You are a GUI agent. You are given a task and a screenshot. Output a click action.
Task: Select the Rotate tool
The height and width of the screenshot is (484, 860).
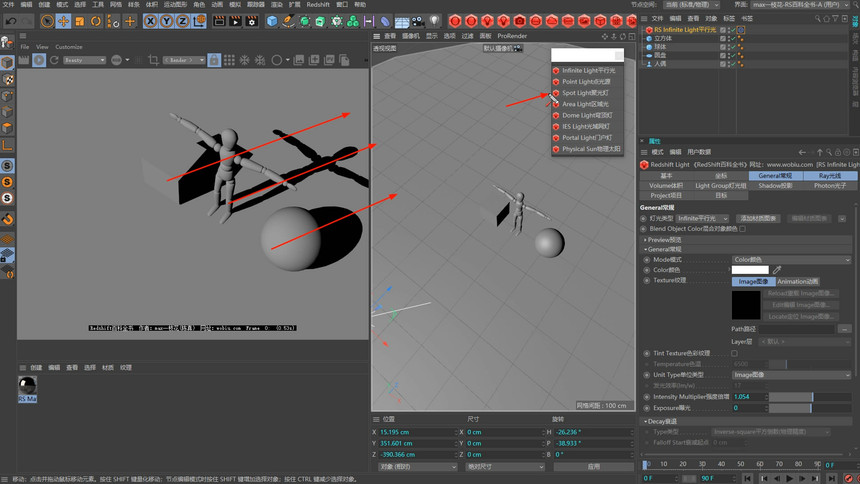[96, 21]
